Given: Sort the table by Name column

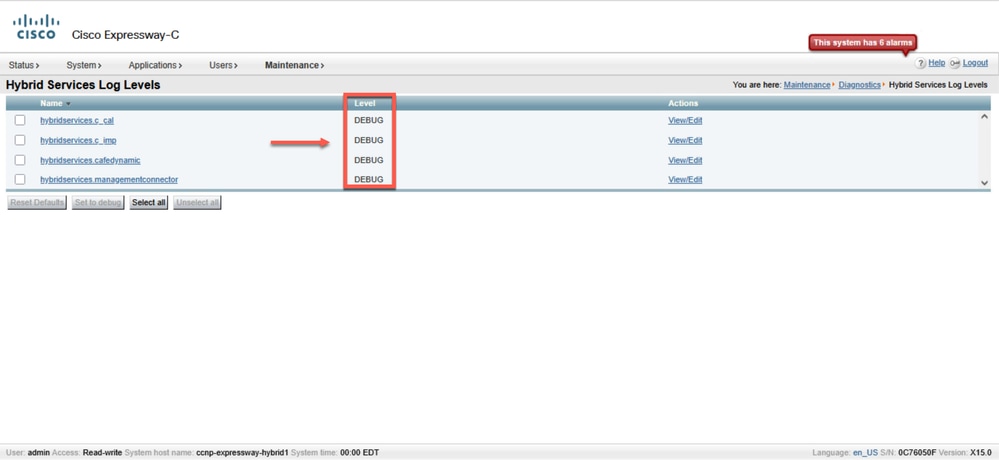Looking at the screenshot, I should coord(55,103).
